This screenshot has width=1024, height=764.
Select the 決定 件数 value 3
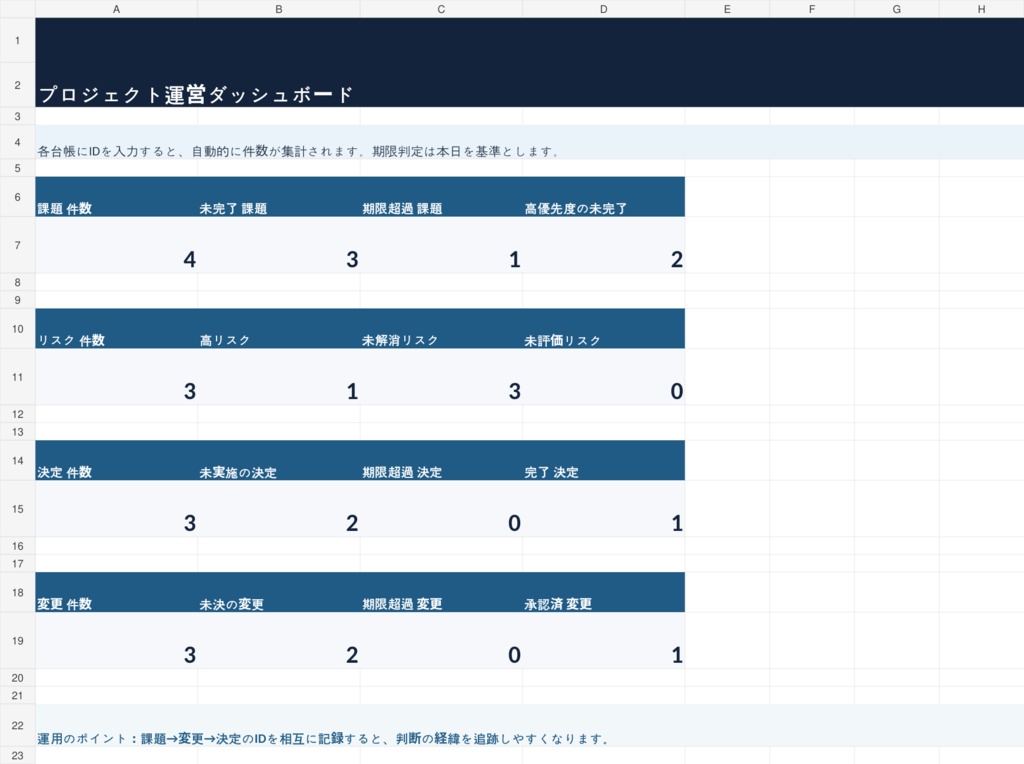point(116,509)
